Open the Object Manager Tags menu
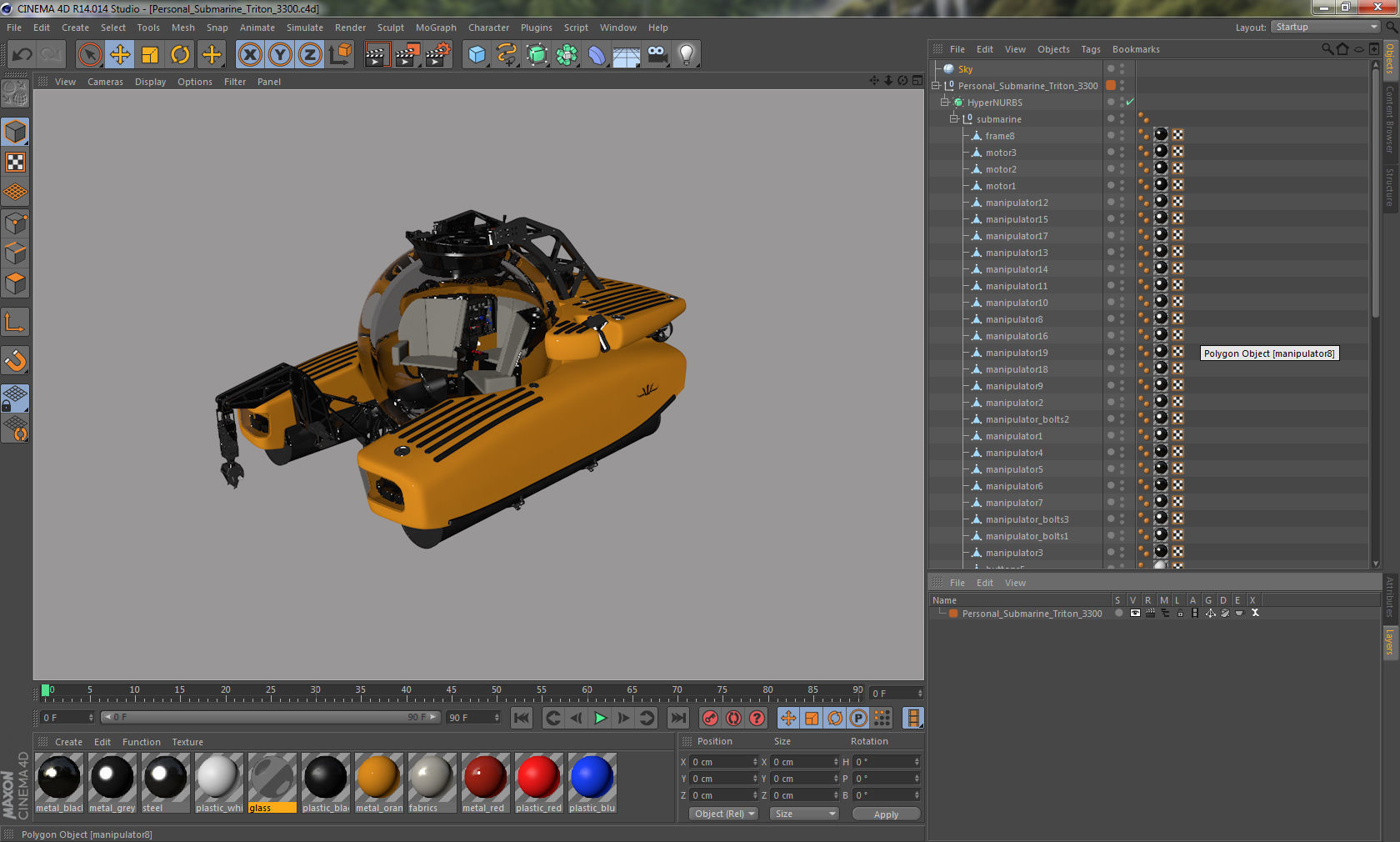This screenshot has width=1400, height=842. 1091,49
